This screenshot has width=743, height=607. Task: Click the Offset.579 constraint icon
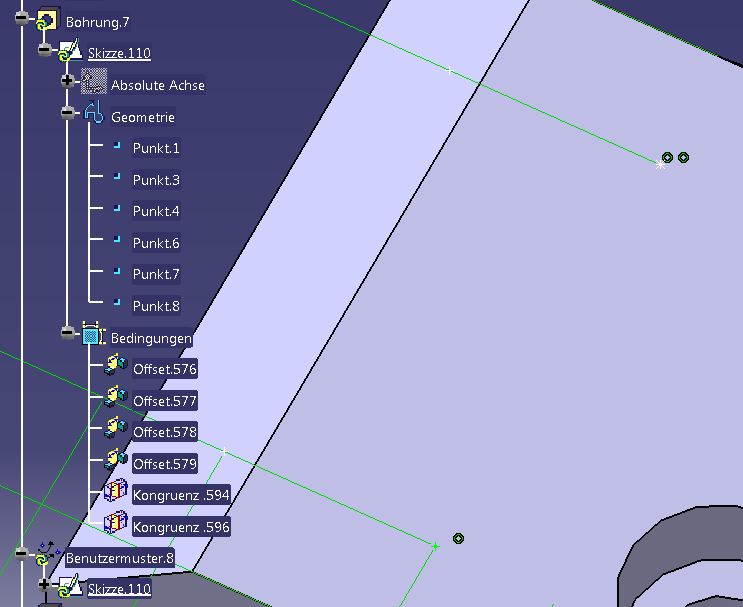click(116, 460)
